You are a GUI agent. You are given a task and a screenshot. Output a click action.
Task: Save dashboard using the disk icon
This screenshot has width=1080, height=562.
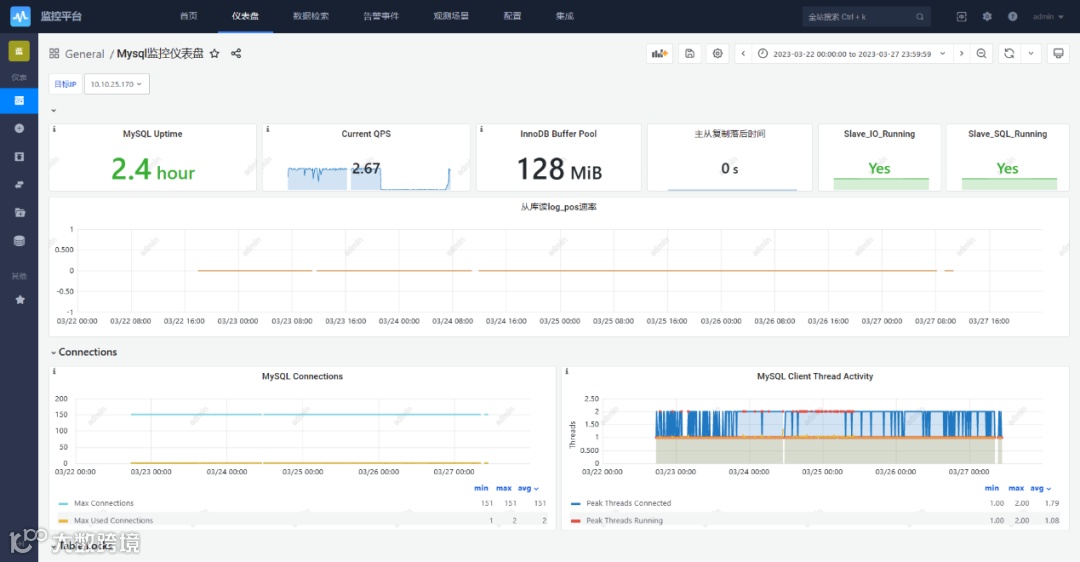[x=689, y=54]
